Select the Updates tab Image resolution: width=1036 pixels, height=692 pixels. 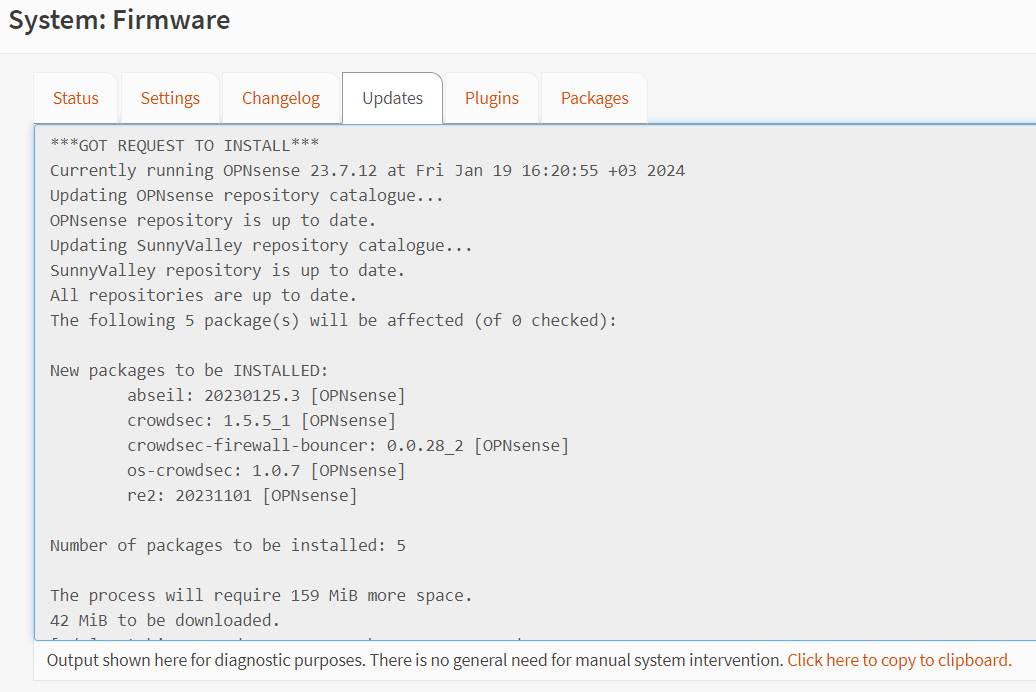tap(391, 97)
